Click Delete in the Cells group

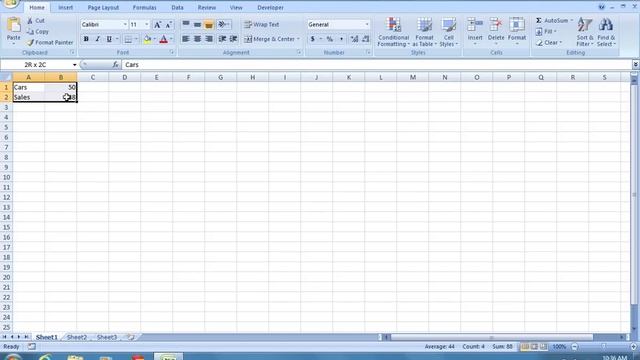pyautogui.click(x=496, y=32)
